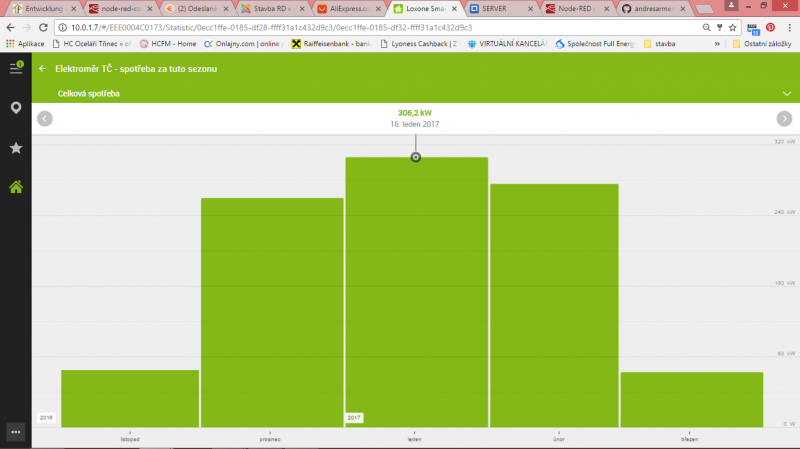Open favorites star in sidebar

(x=15, y=148)
